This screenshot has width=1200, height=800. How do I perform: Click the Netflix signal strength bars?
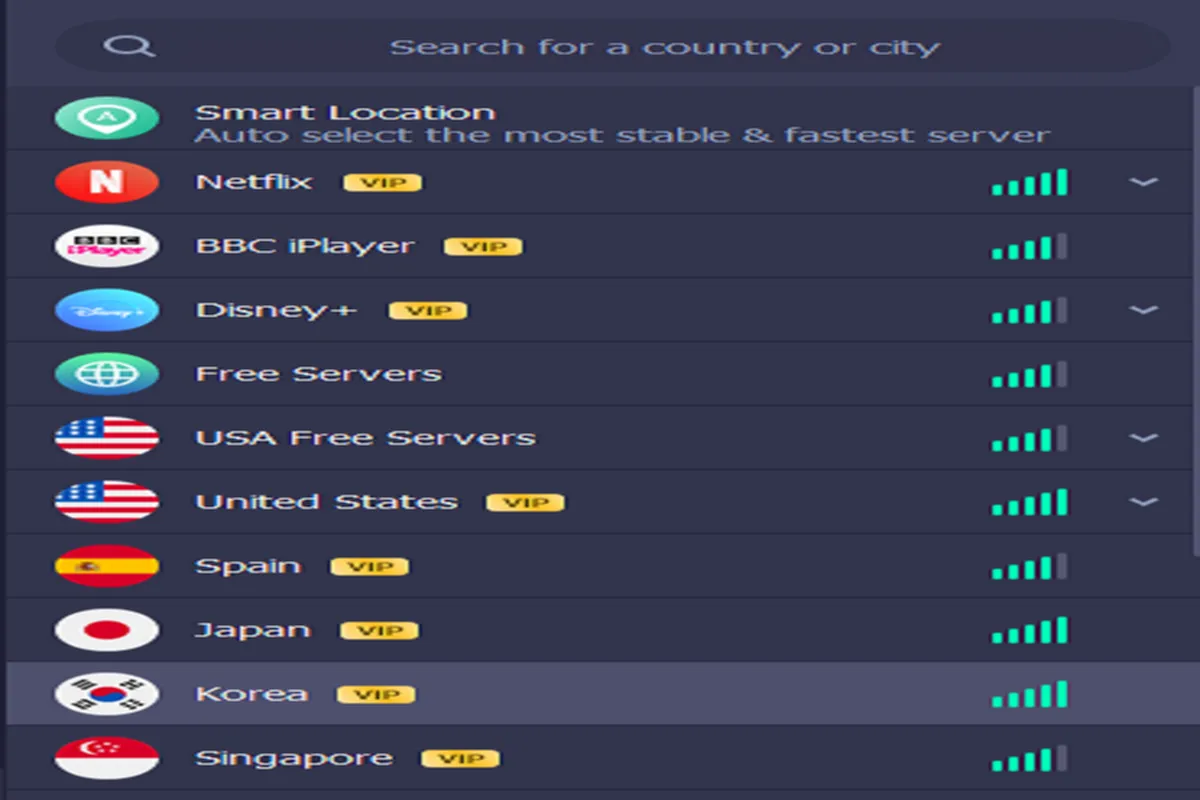click(1030, 182)
